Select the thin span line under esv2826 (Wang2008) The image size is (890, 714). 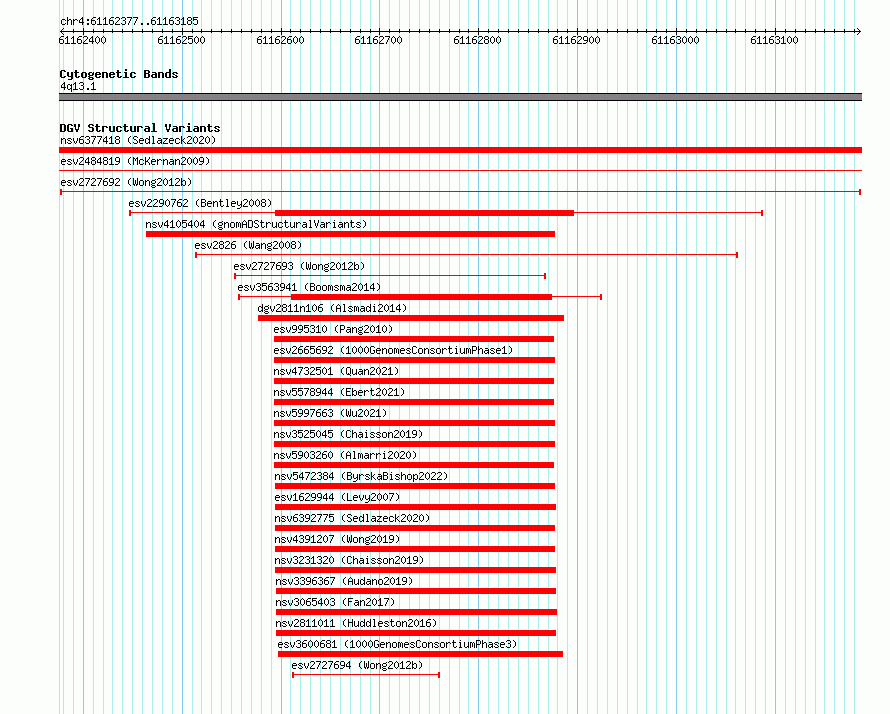pyautogui.click(x=466, y=255)
